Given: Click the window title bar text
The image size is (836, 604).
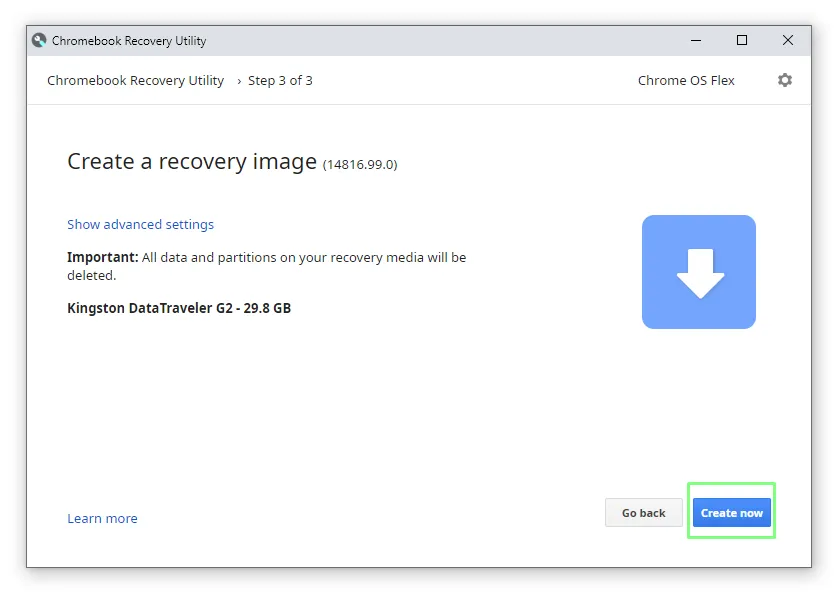Looking at the screenshot, I should (x=129, y=41).
